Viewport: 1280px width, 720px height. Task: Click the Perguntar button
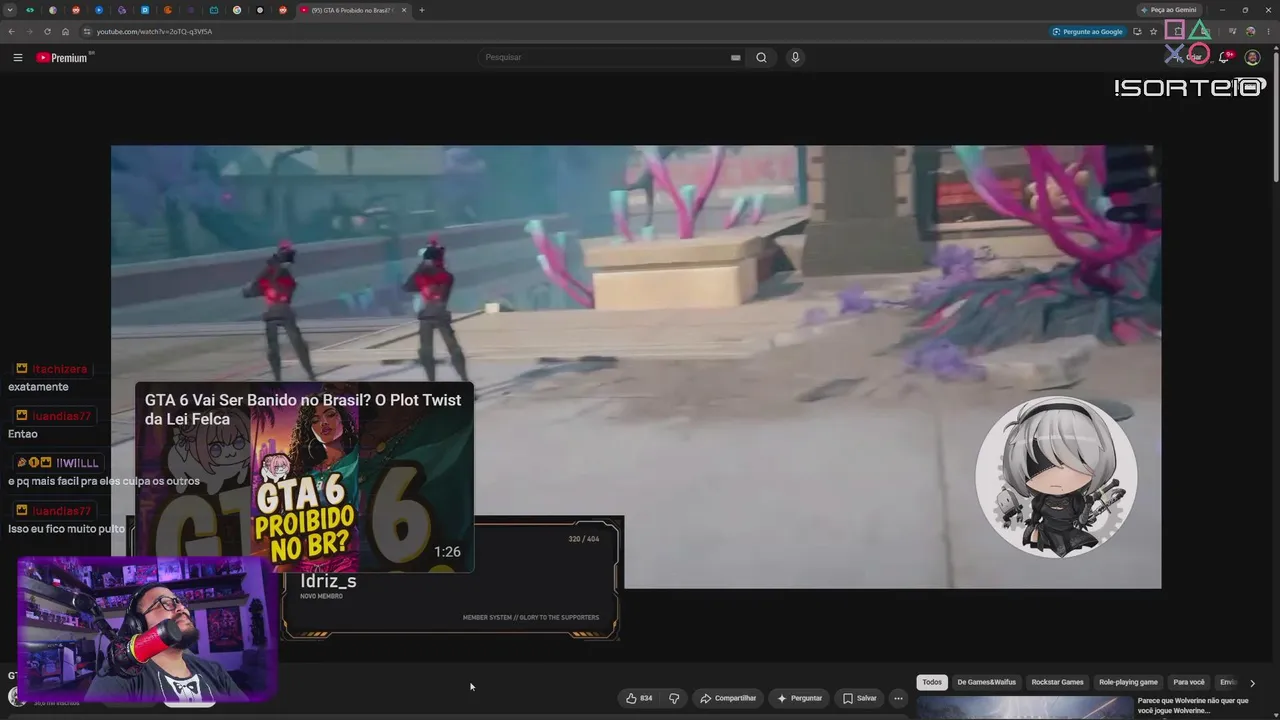tap(799, 698)
